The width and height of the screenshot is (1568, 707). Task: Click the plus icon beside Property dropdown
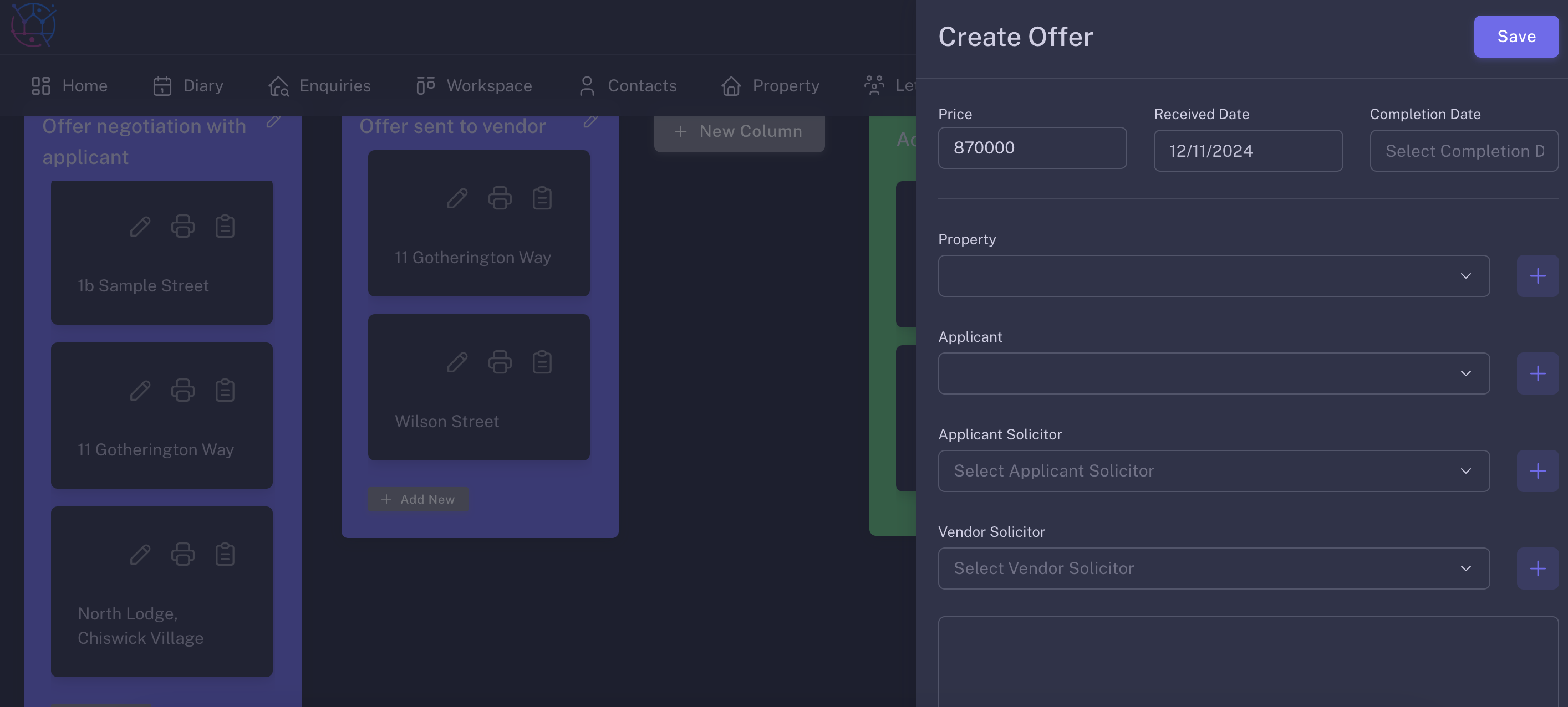click(x=1537, y=275)
